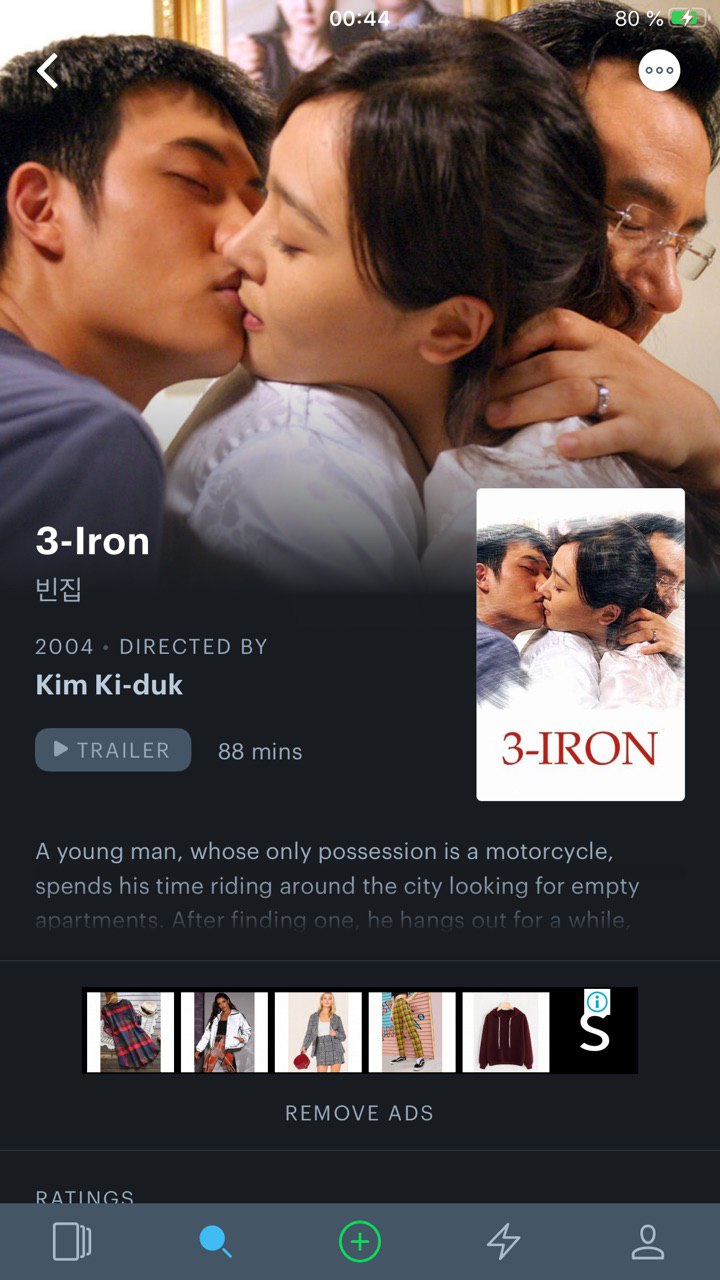Screen dimensions: 720x1280
Task: Open the Films tab in bottom bar
Action: pyautogui.click(x=72, y=1242)
